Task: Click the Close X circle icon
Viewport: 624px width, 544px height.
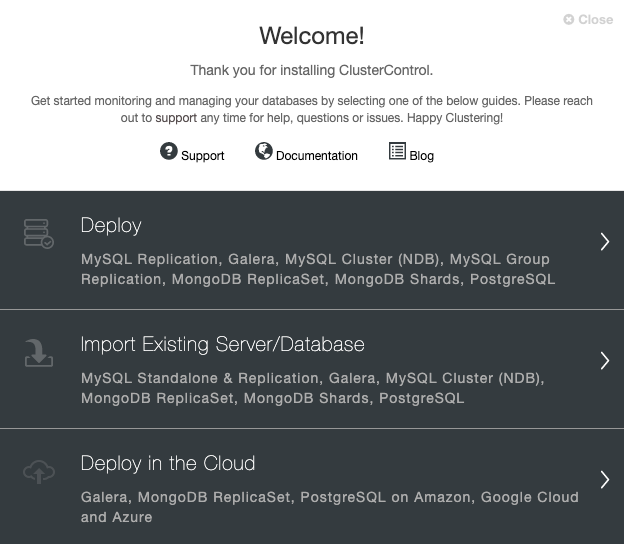Action: [569, 19]
